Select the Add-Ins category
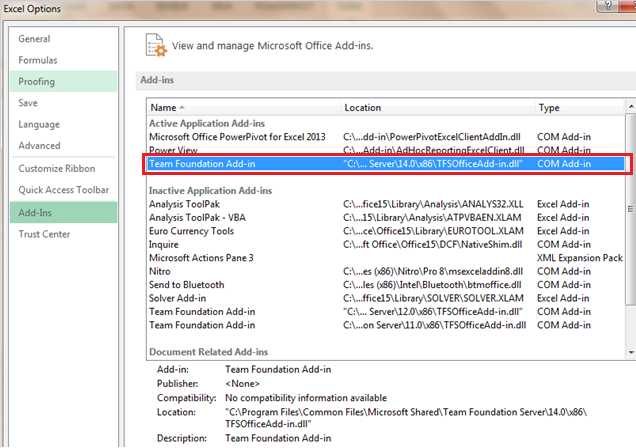The width and height of the screenshot is (636, 448). click(63, 212)
